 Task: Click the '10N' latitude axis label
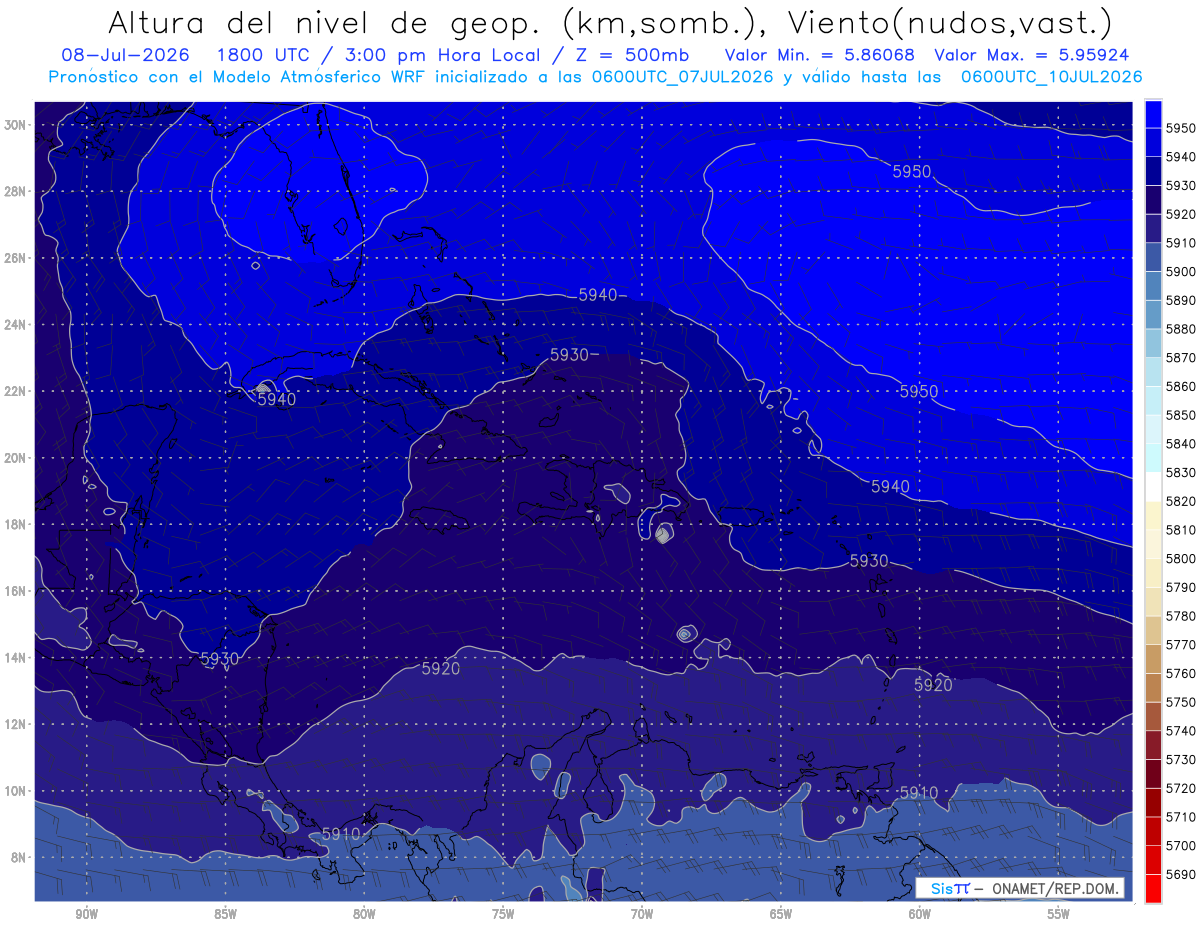16,790
